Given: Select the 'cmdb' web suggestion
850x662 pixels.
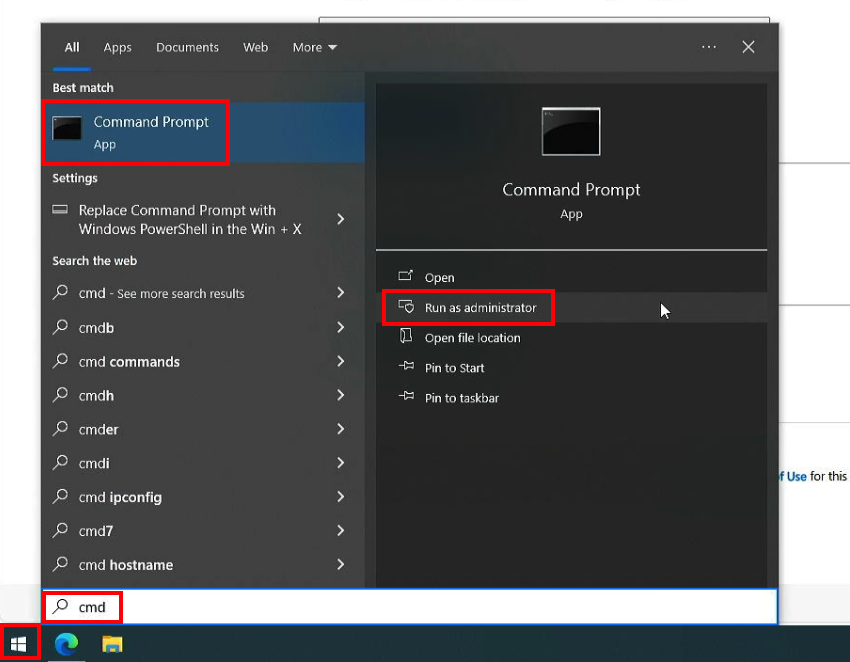Looking at the screenshot, I should pyautogui.click(x=203, y=327).
